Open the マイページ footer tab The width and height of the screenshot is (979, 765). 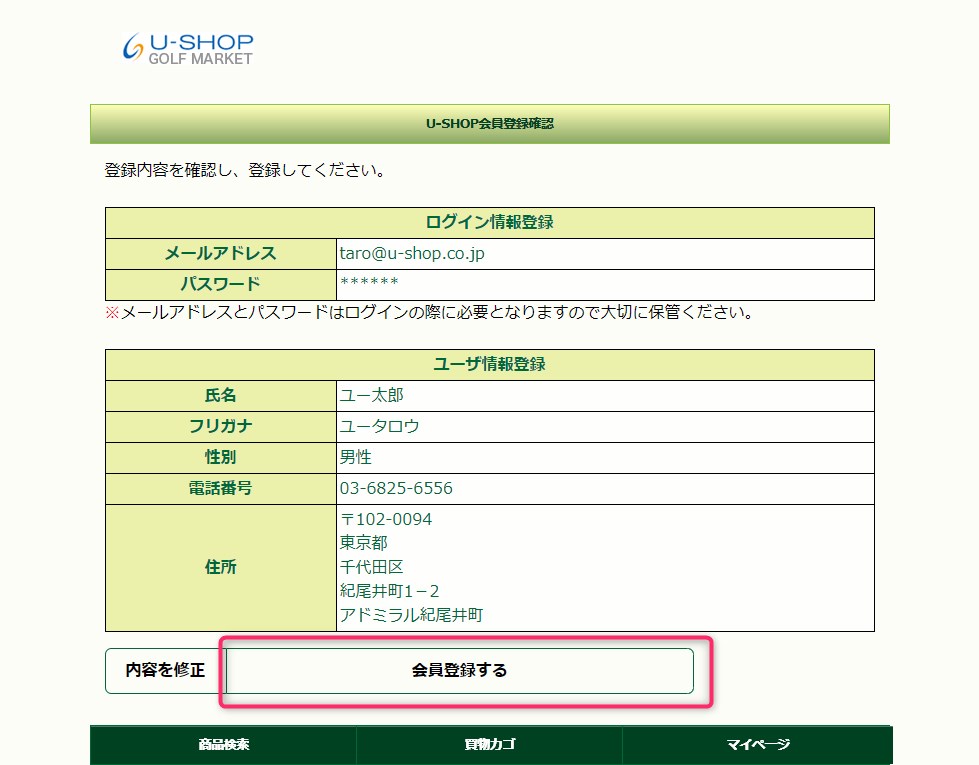757,744
